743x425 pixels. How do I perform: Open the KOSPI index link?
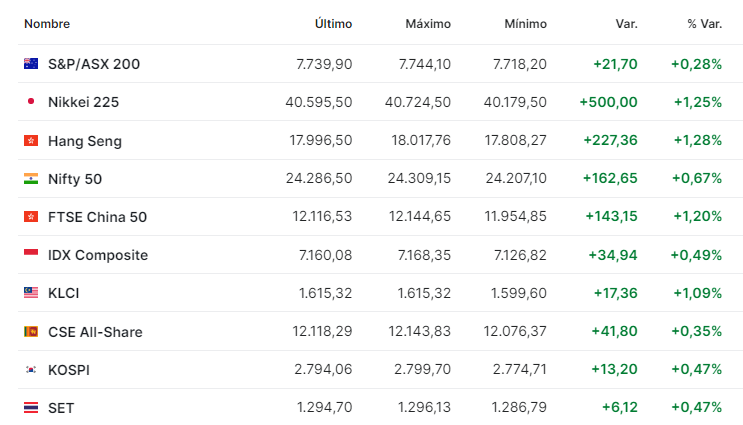[x=69, y=370]
